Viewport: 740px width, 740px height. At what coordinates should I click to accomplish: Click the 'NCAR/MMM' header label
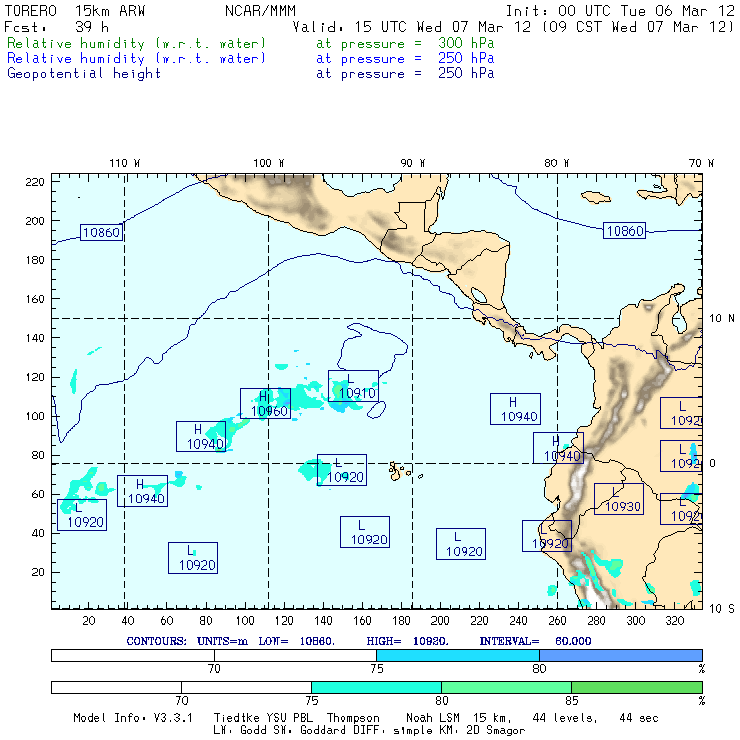pyautogui.click(x=260, y=11)
